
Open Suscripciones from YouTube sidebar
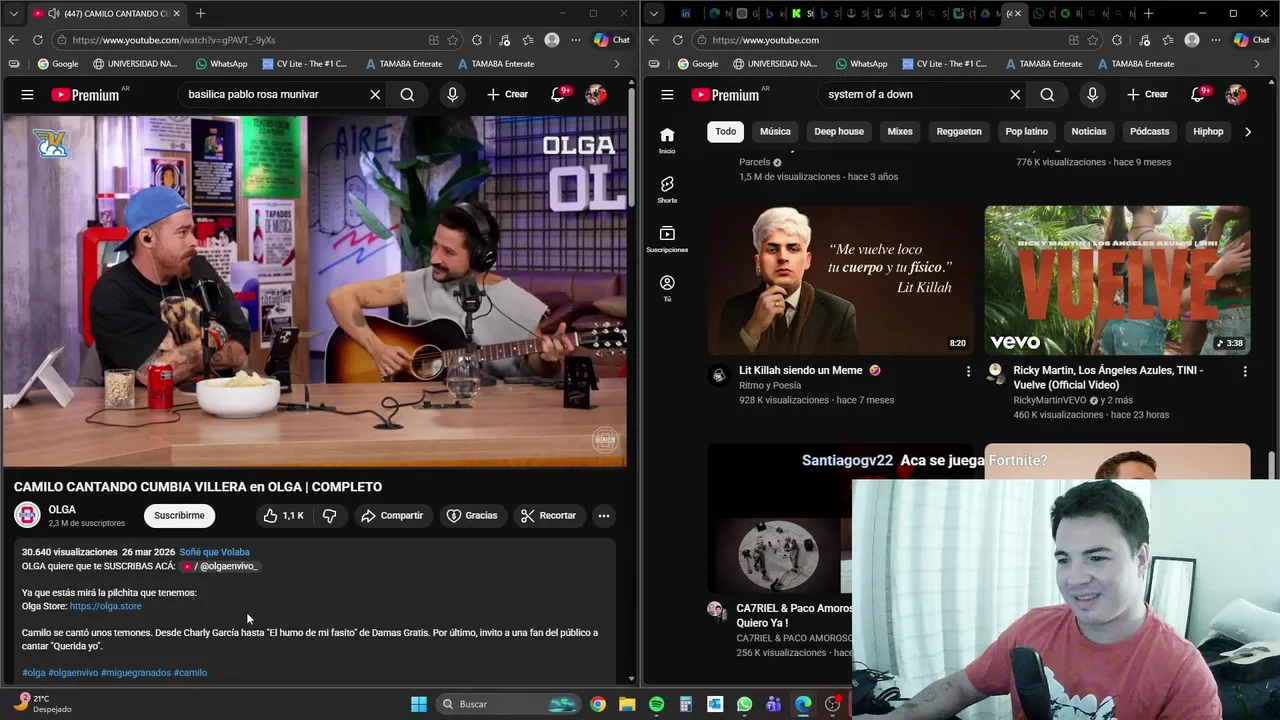[667, 238]
